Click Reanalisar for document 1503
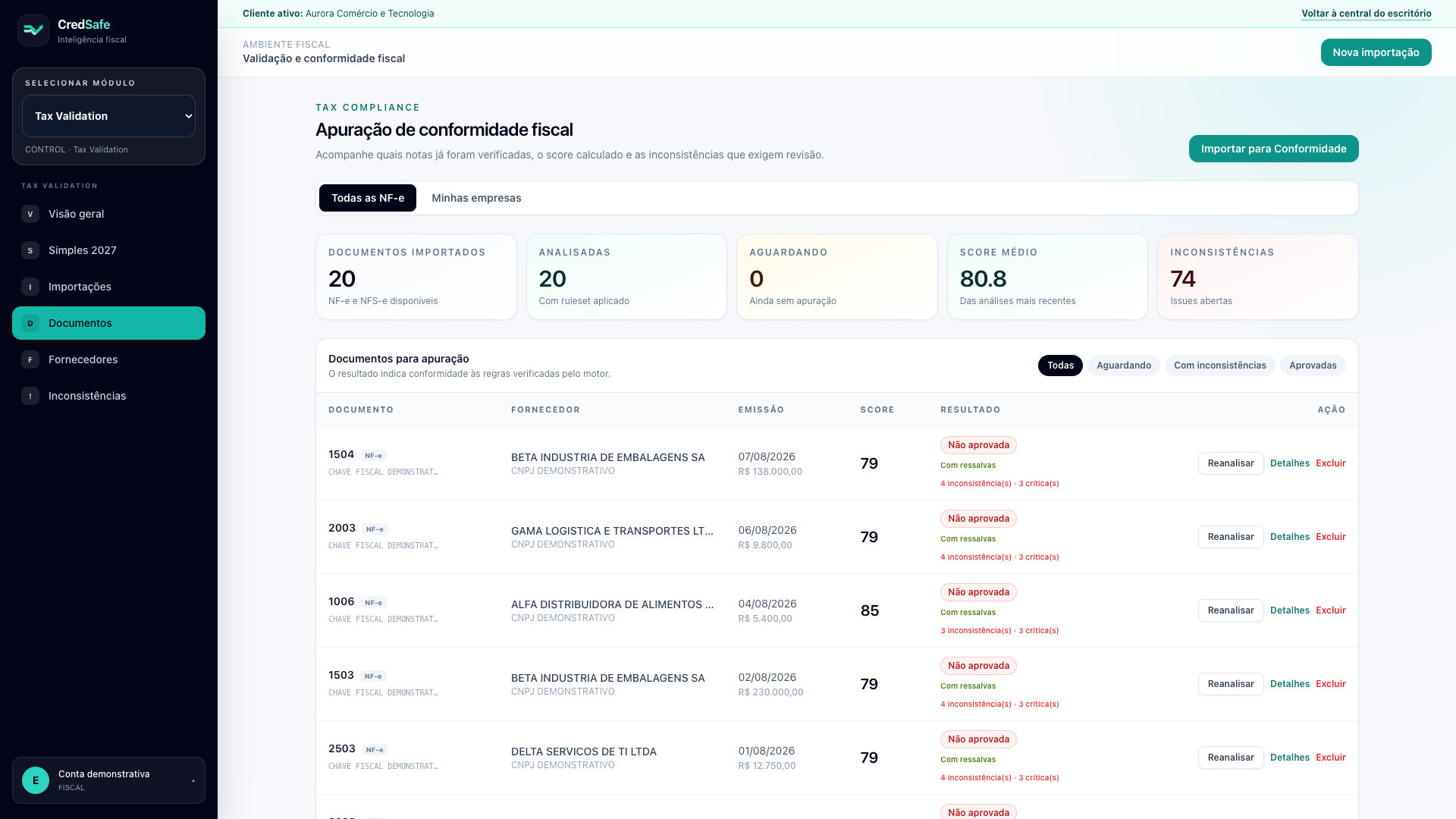The image size is (1456, 819). click(x=1231, y=684)
